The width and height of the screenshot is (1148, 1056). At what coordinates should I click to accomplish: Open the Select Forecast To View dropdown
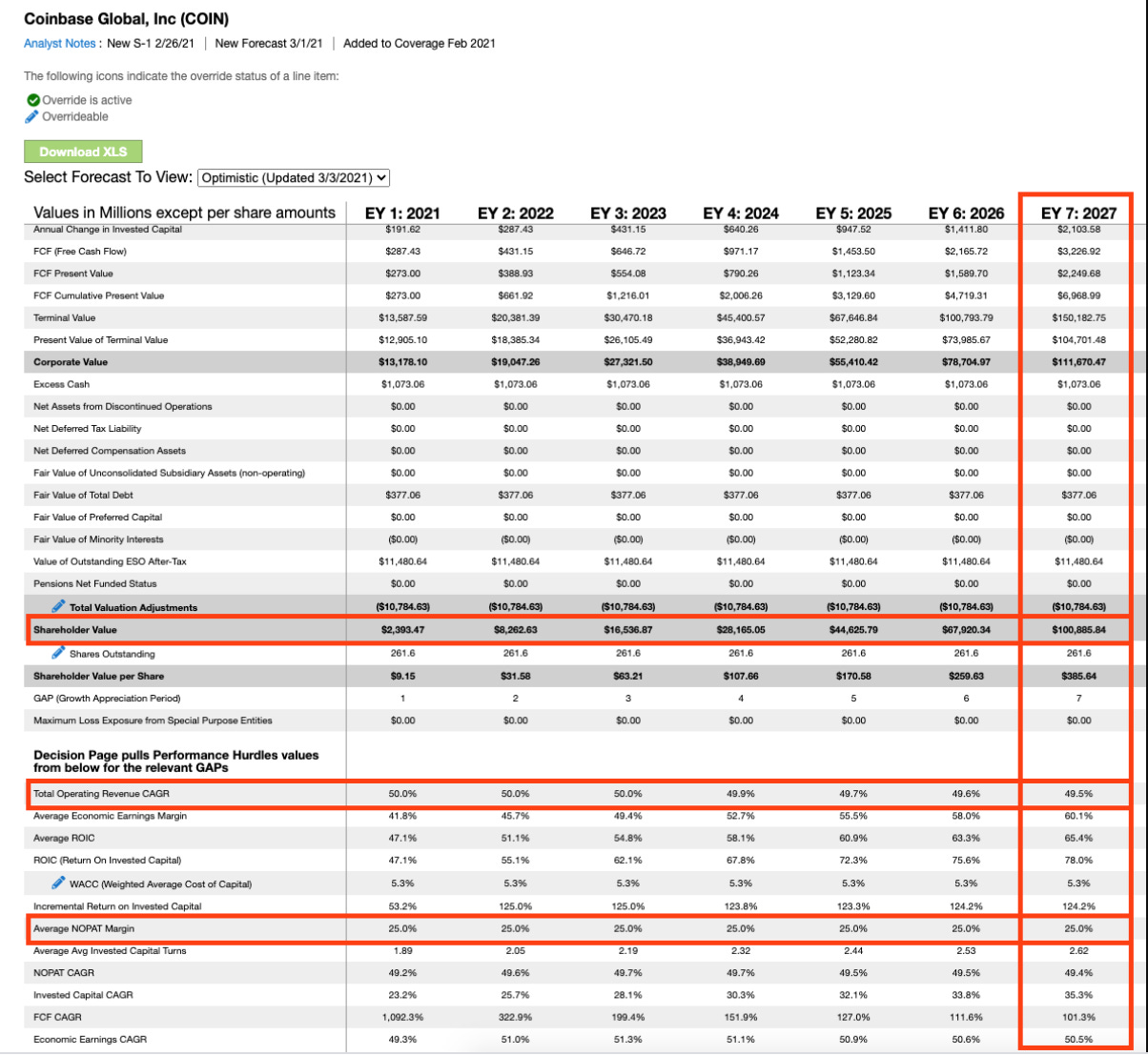click(x=294, y=177)
